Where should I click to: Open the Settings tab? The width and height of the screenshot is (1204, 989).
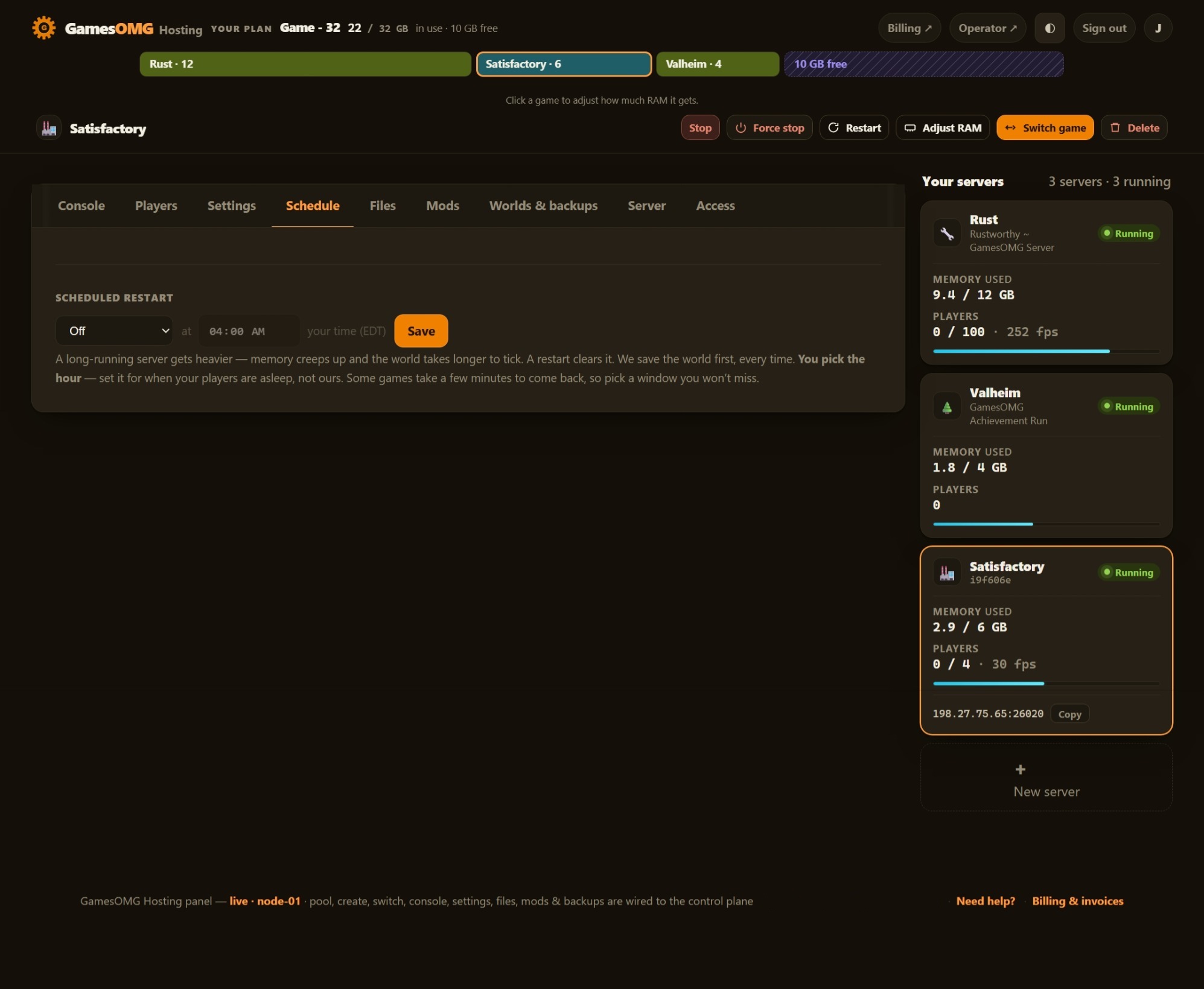click(x=232, y=206)
